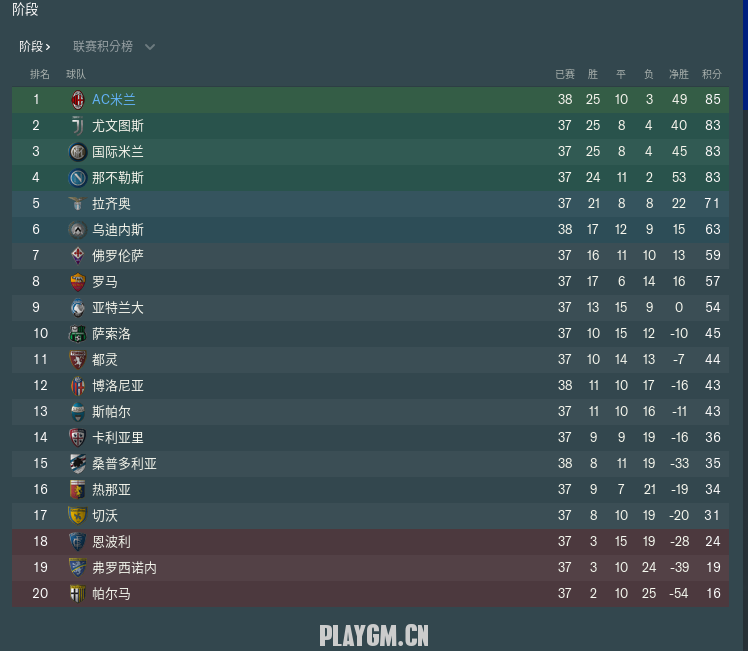Expand the 阶段 selector
This screenshot has width=748, height=651.
[x=34, y=46]
